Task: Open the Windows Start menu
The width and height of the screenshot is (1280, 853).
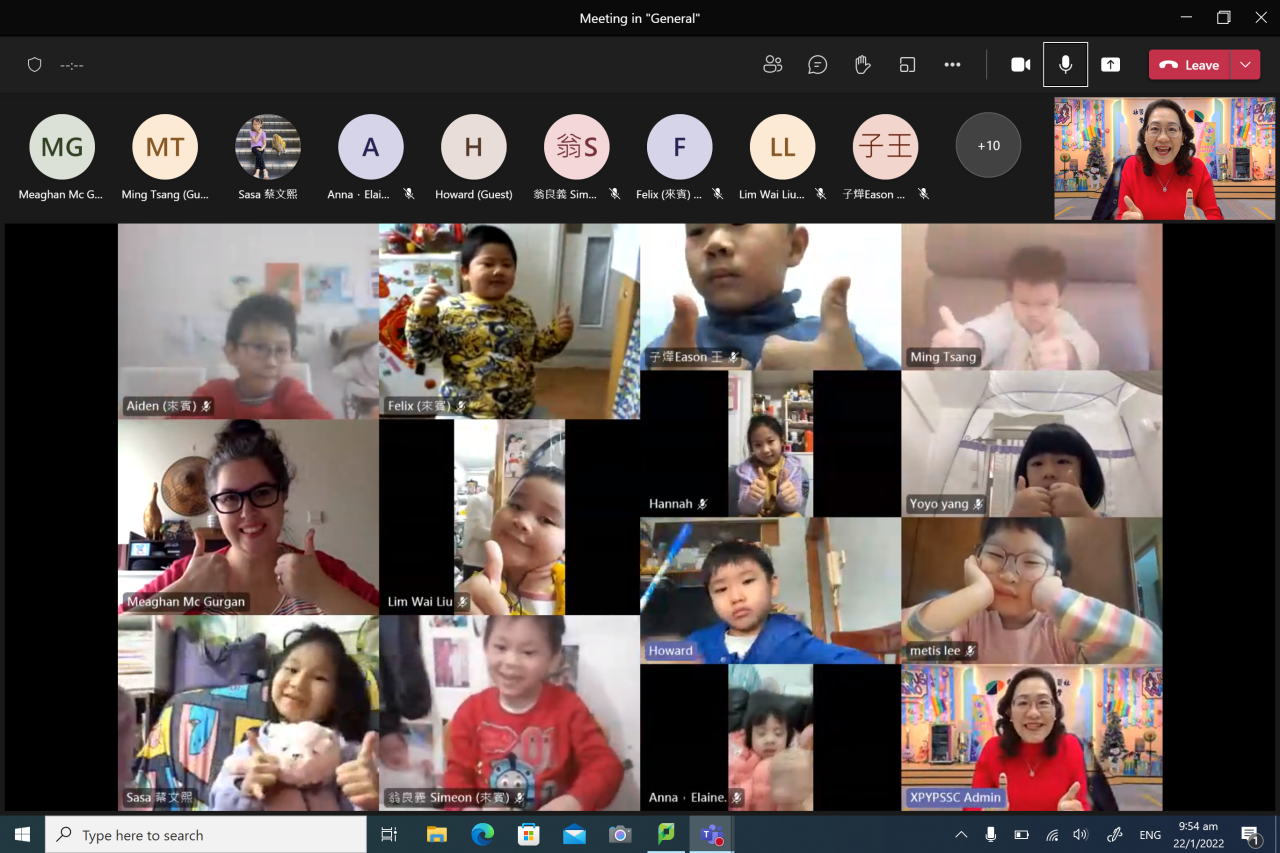Action: tap(22, 834)
